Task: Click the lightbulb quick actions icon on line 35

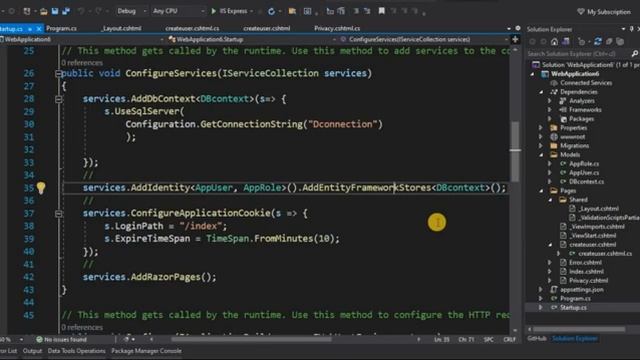Action: tap(41, 188)
